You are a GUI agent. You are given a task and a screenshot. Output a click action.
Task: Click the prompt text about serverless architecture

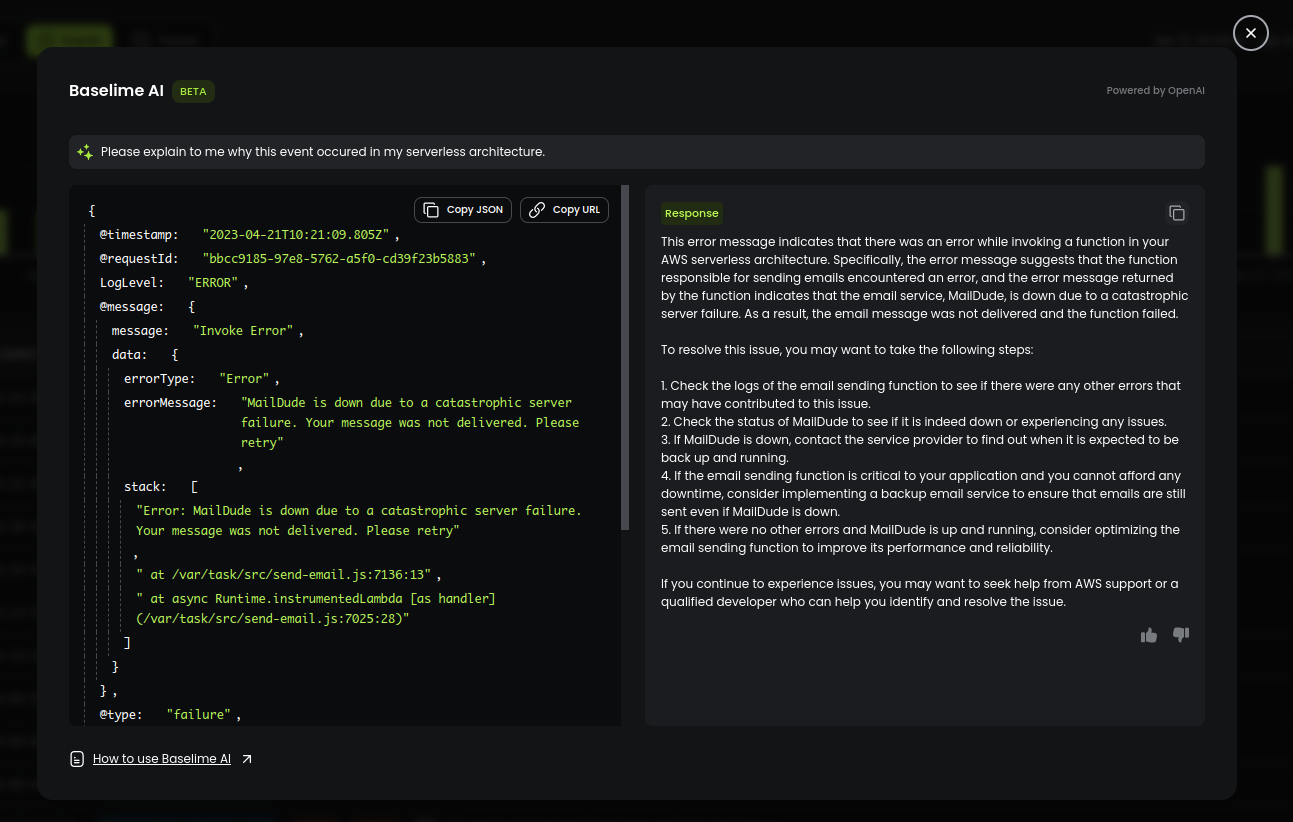click(x=323, y=152)
